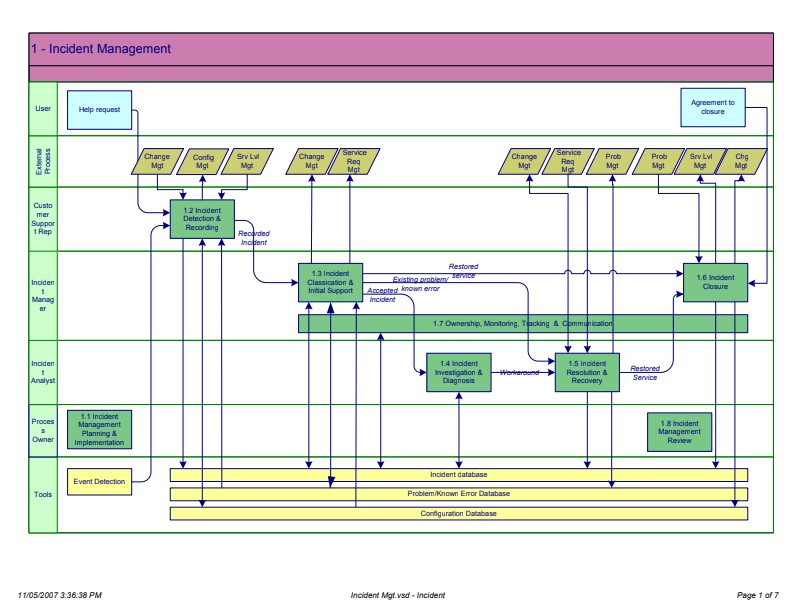The width and height of the screenshot is (798, 602).
Task: Click the "Incident Manager" swimlane label
Action: (x=43, y=295)
